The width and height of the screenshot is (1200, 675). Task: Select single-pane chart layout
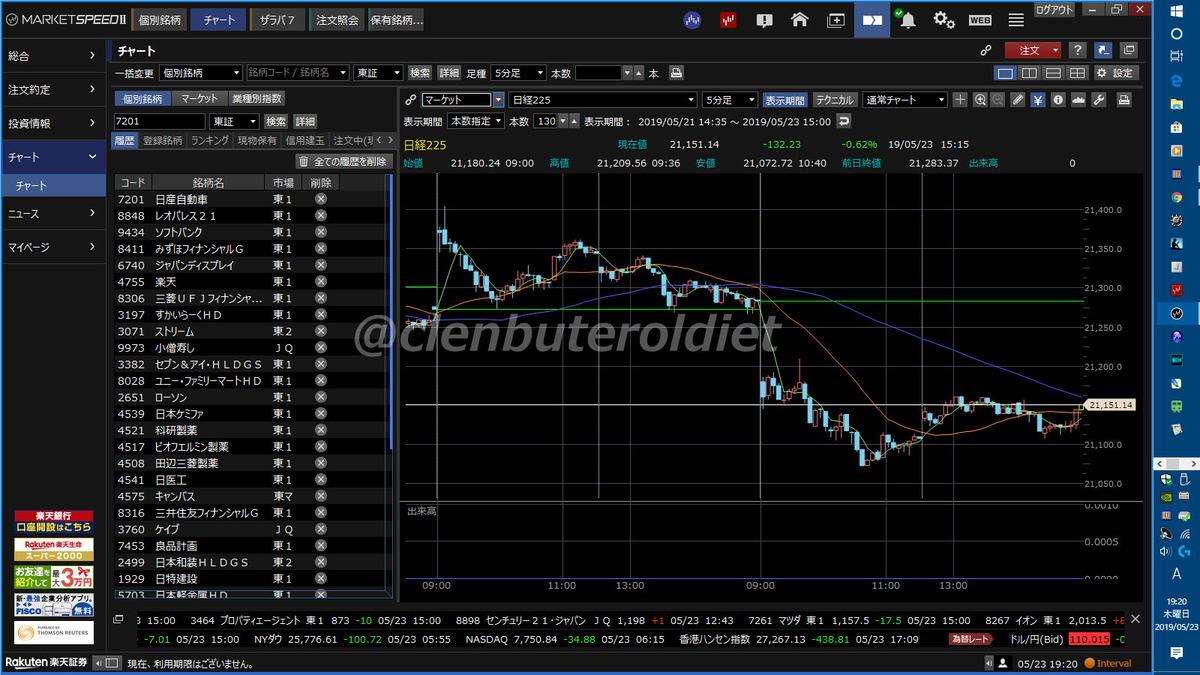pos(1005,73)
